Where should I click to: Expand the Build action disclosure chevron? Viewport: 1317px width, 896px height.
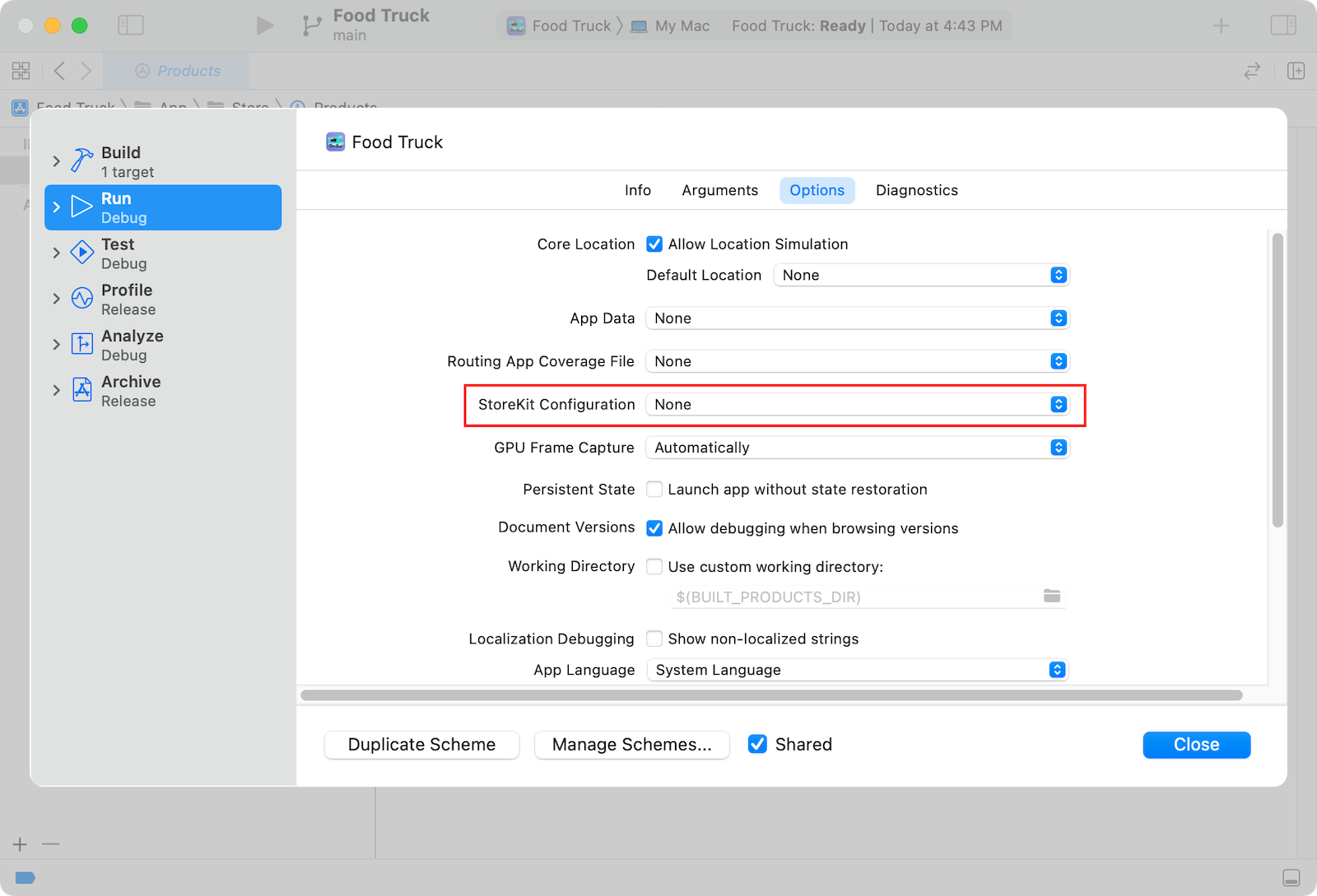tap(56, 161)
